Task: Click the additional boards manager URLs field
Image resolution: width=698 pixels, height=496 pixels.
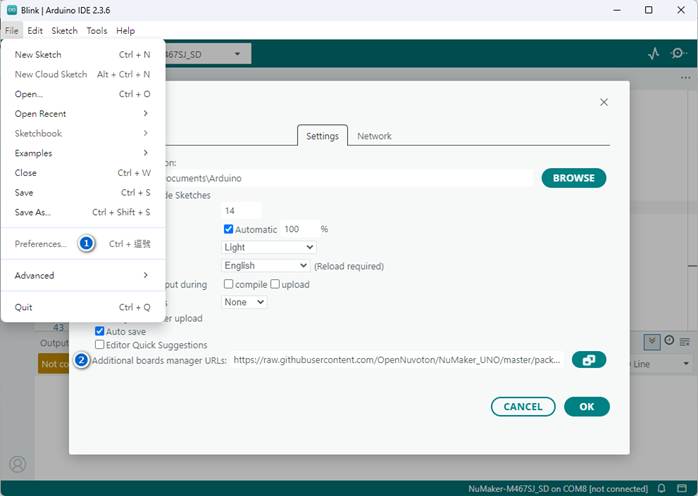Action: click(x=397, y=360)
